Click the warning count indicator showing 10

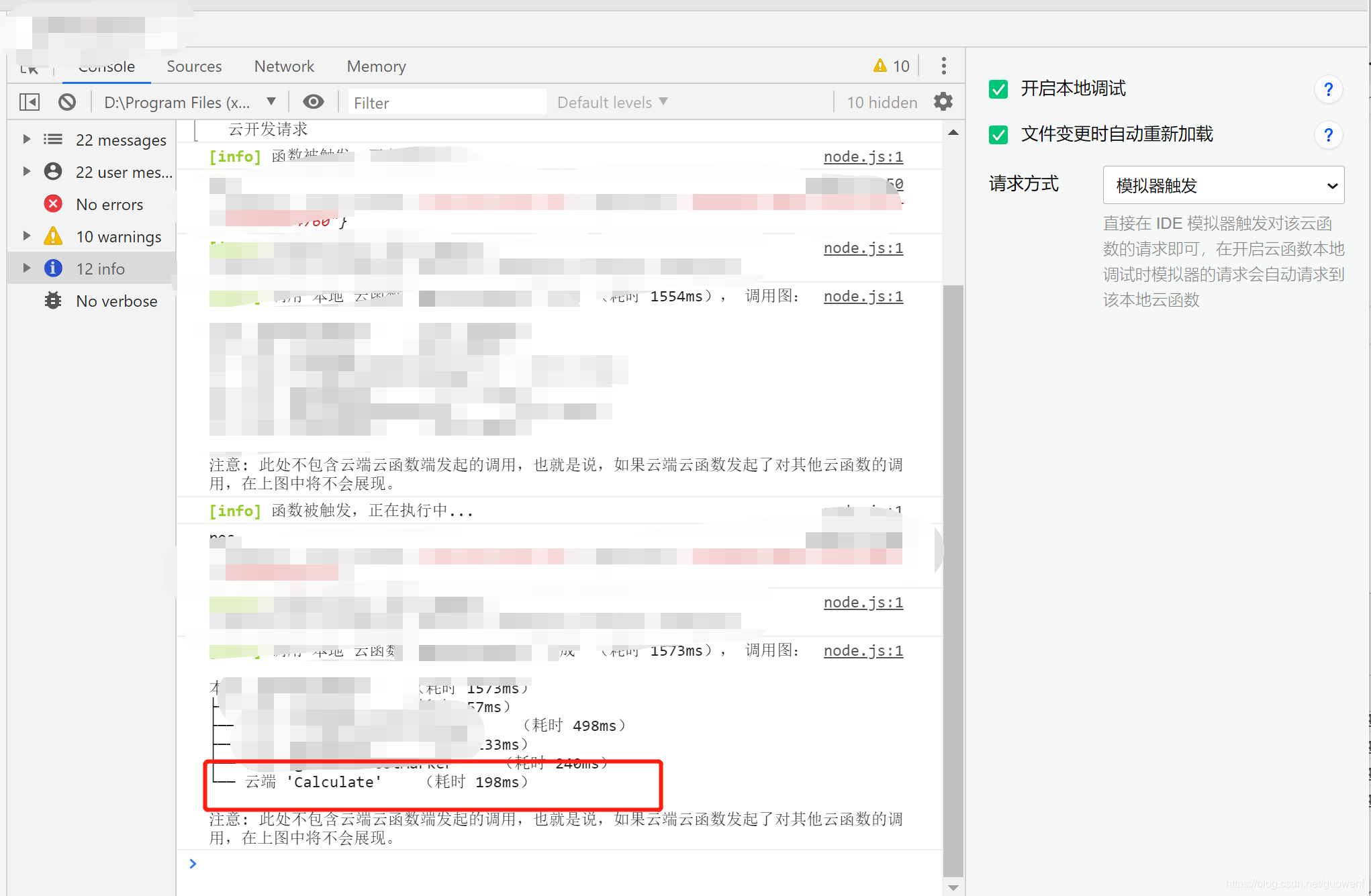(x=892, y=66)
